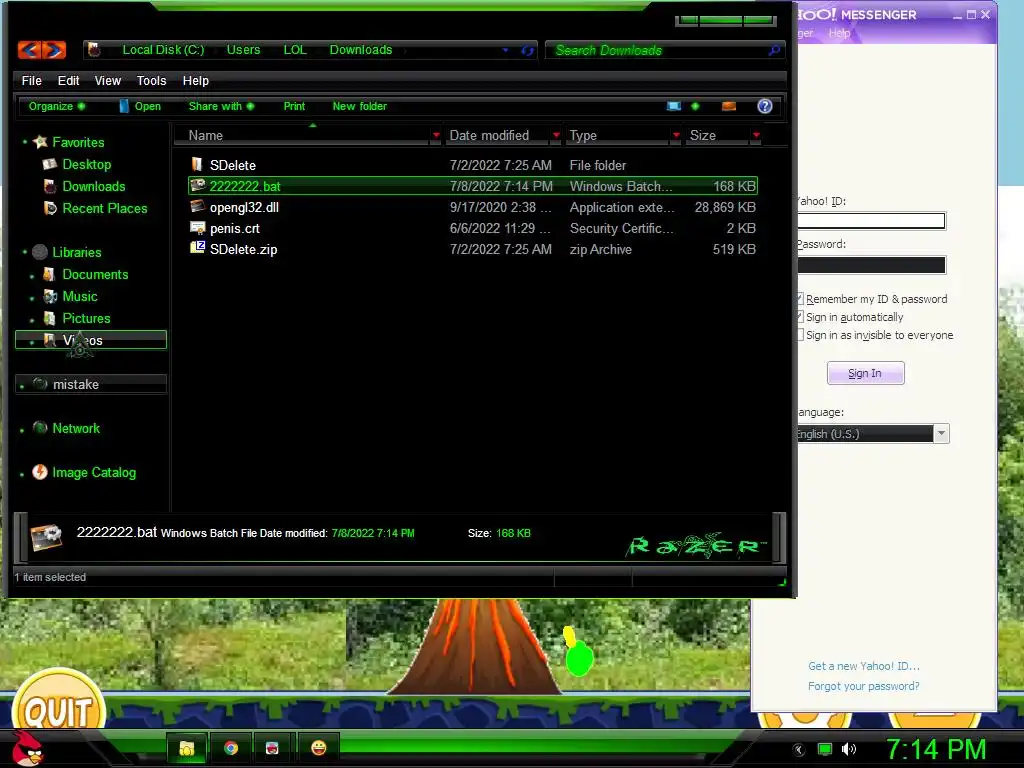Open Yahoo Messenger smiley taskbar icon
The image size is (1024, 768).
319,748
